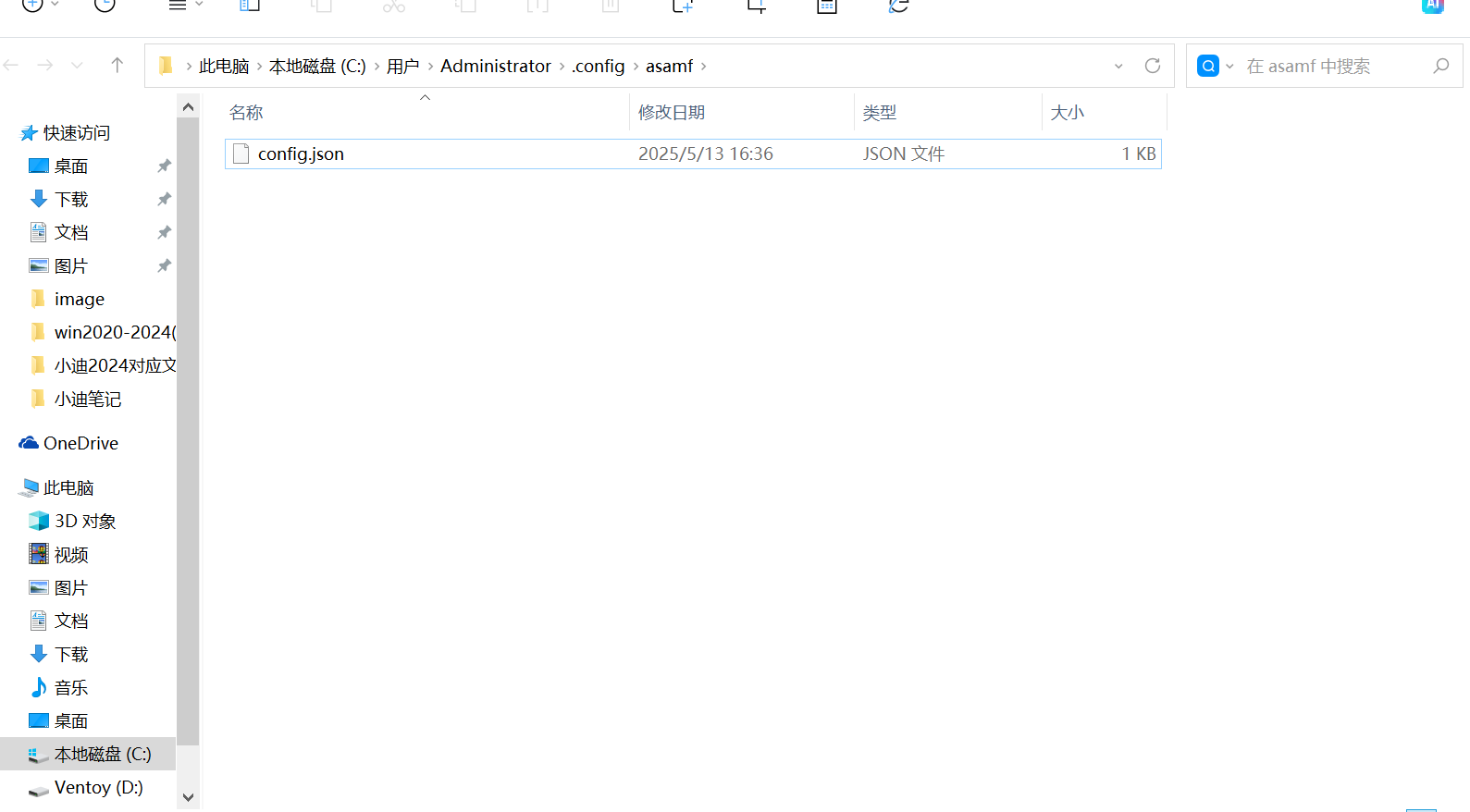Image resolution: width=1470 pixels, height=812 pixels.
Task: Go up one folder level
Action: (117, 65)
